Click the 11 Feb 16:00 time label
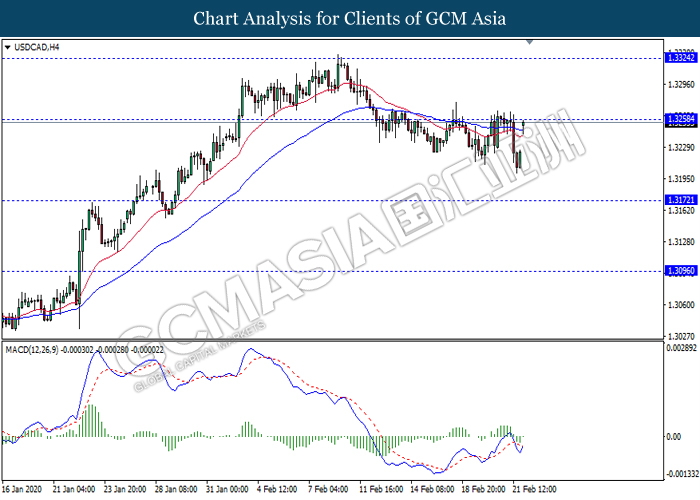The height and width of the screenshot is (500, 700). 381,489
